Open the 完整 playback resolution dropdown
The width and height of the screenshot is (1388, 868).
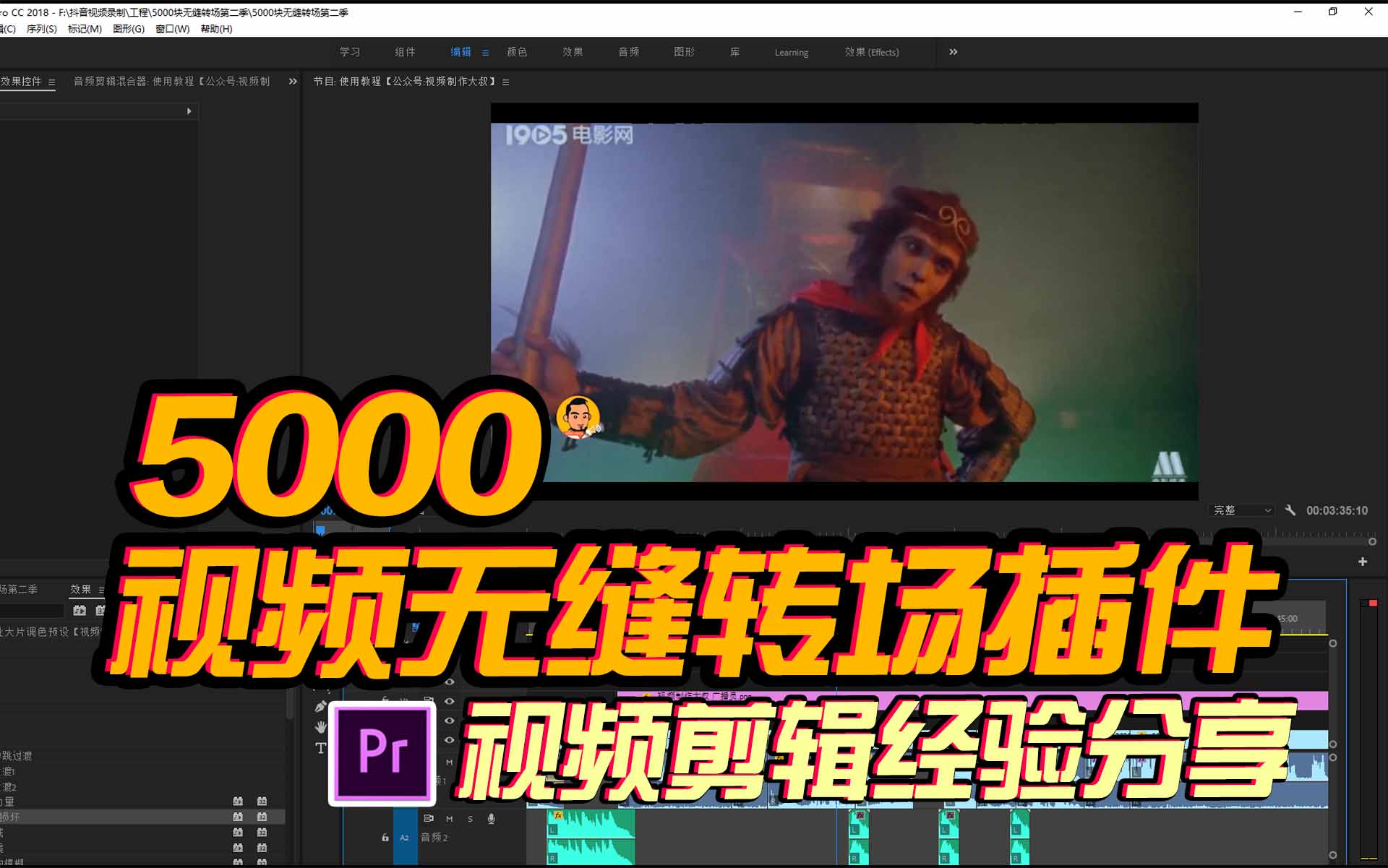[x=1241, y=510]
